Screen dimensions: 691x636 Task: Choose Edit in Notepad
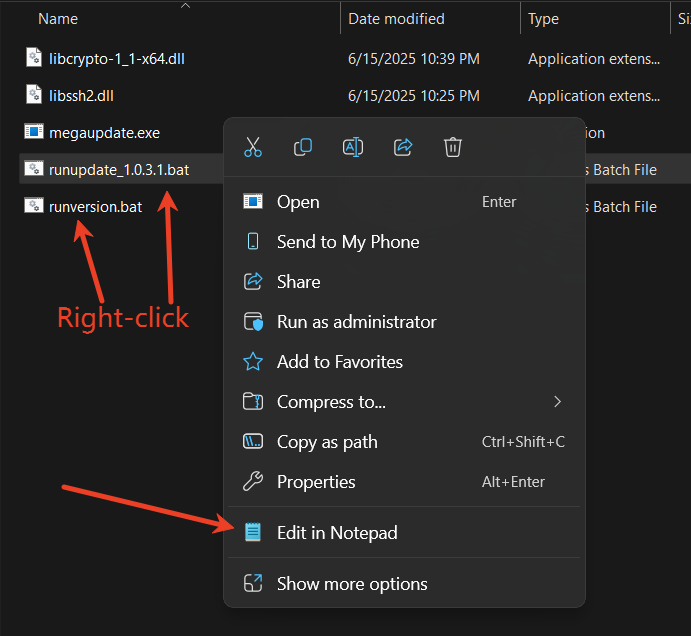(x=404, y=532)
